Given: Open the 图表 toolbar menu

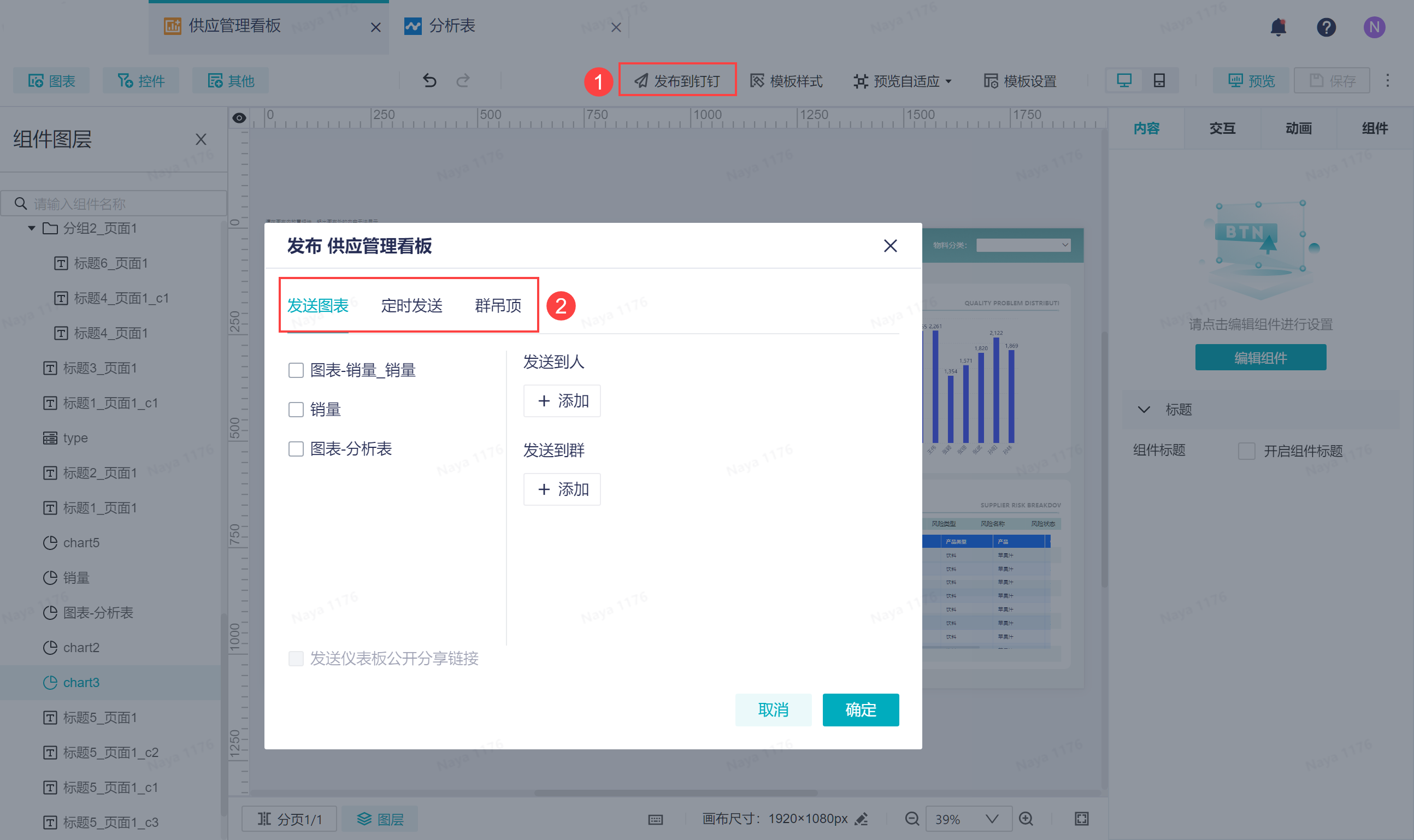Looking at the screenshot, I should pyautogui.click(x=51, y=80).
